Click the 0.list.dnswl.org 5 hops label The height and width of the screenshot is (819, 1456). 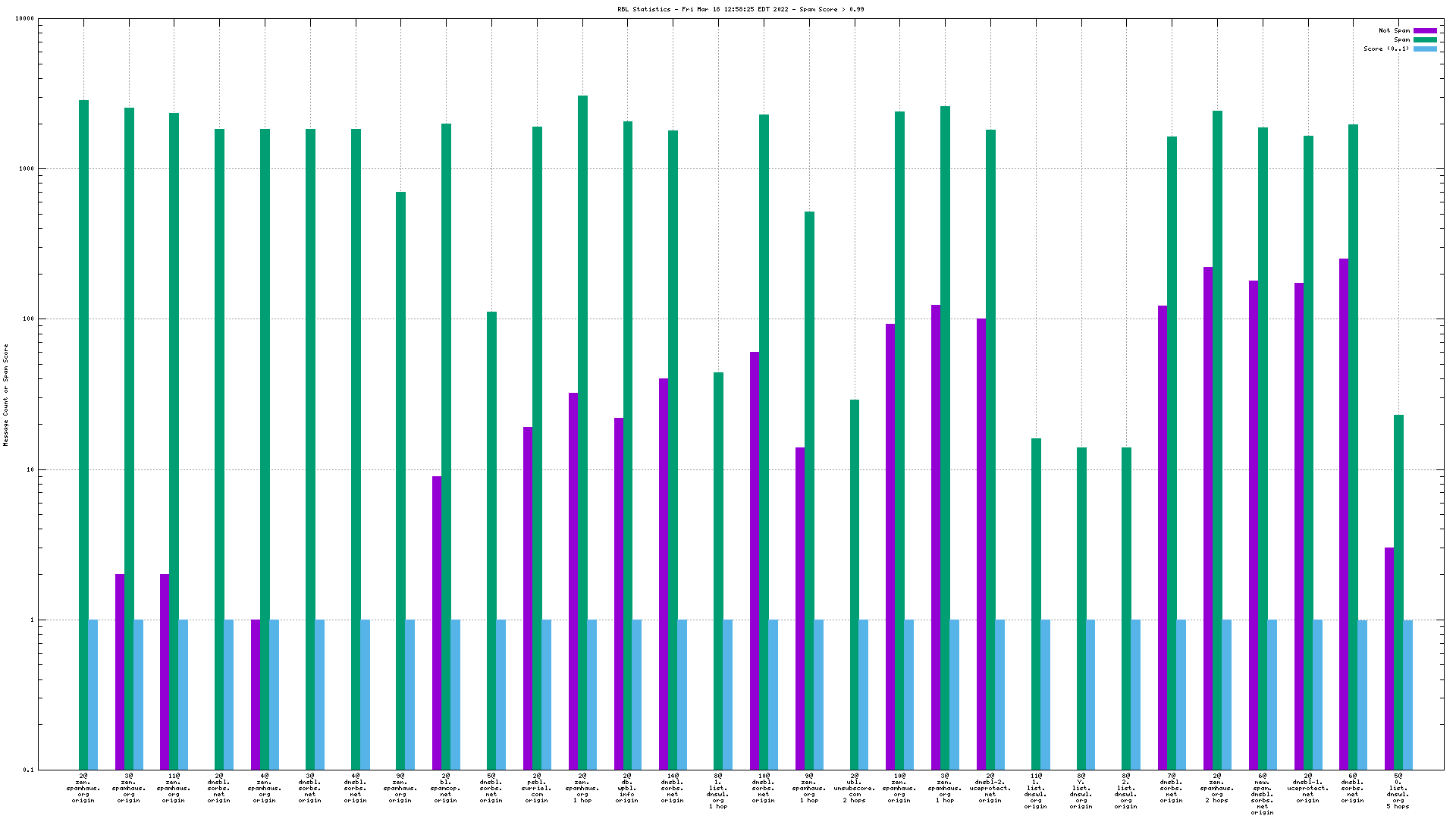pos(1398,791)
